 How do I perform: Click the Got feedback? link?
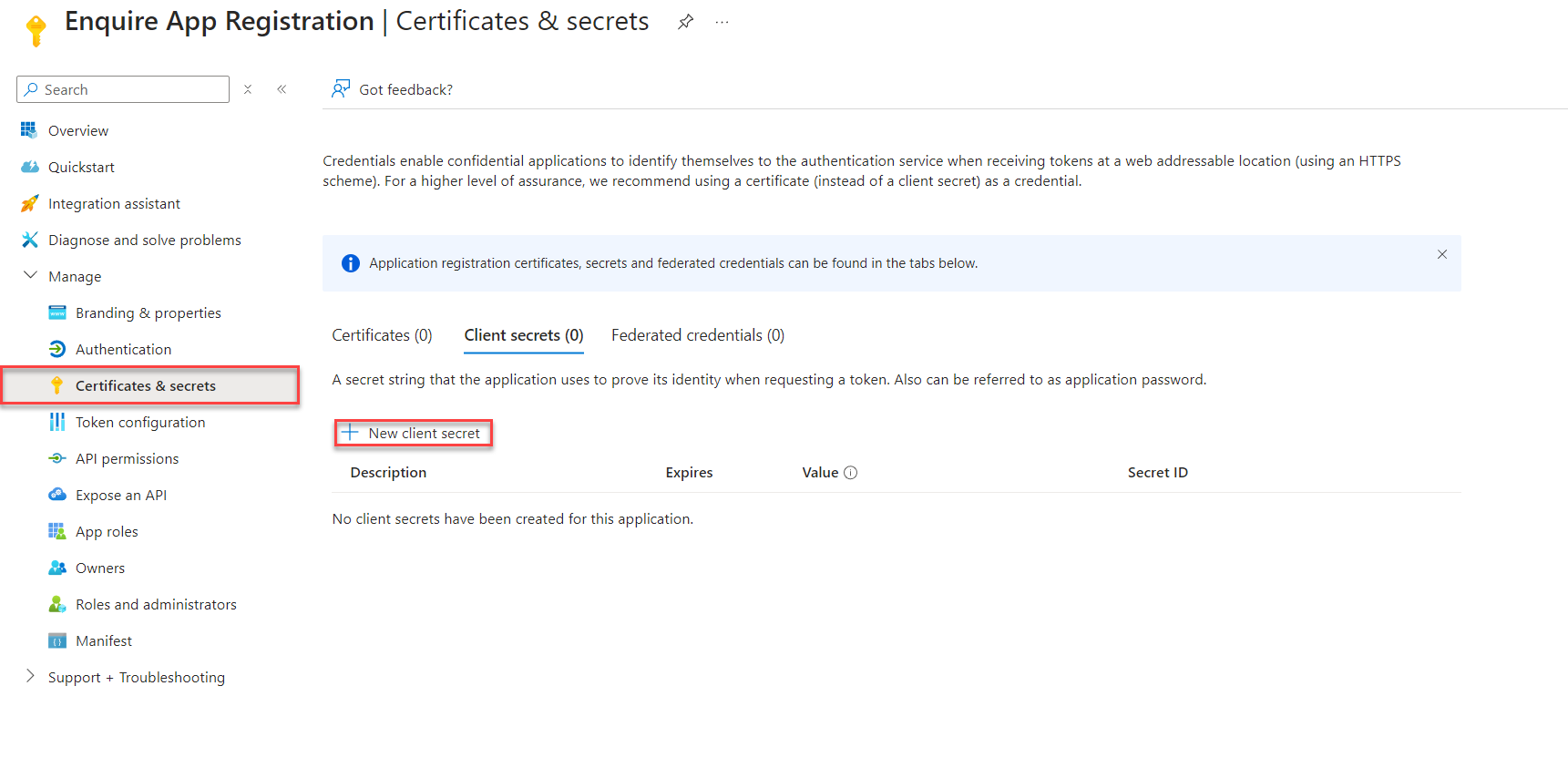click(405, 89)
